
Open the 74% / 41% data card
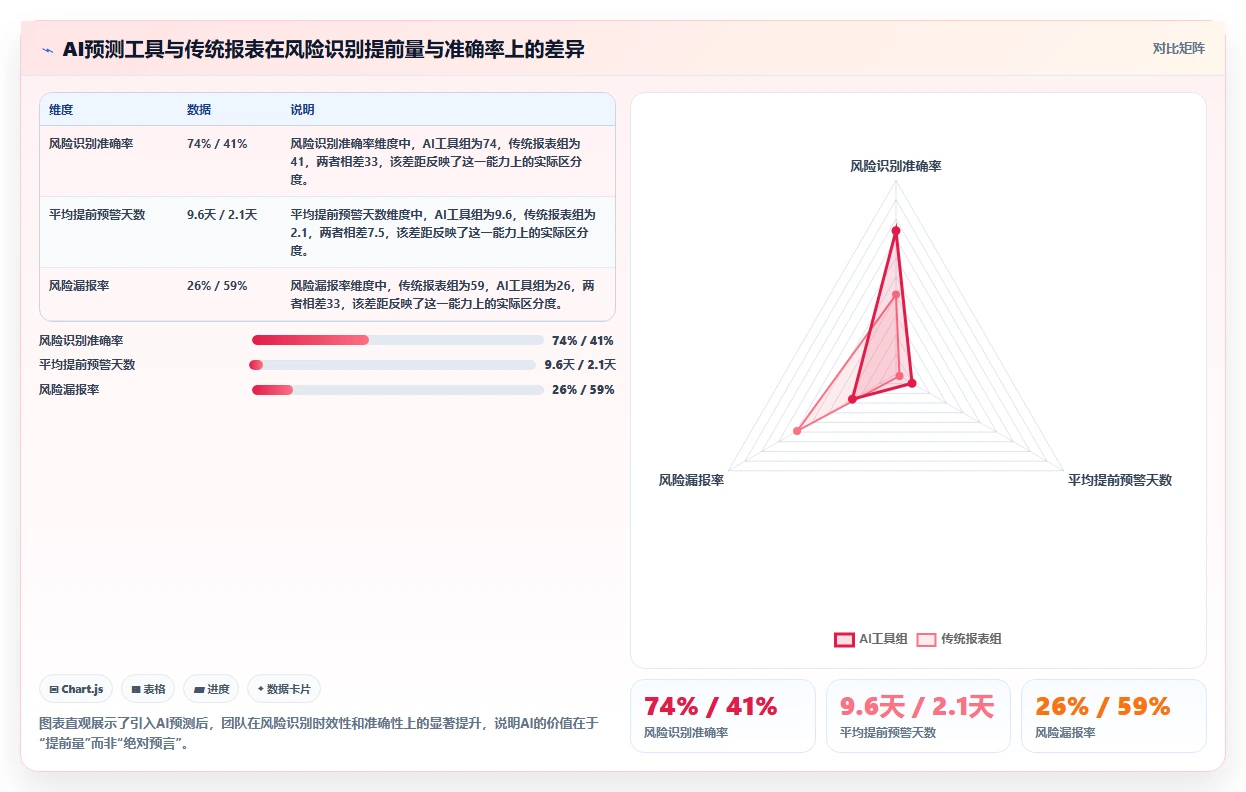pyautogui.click(x=723, y=716)
